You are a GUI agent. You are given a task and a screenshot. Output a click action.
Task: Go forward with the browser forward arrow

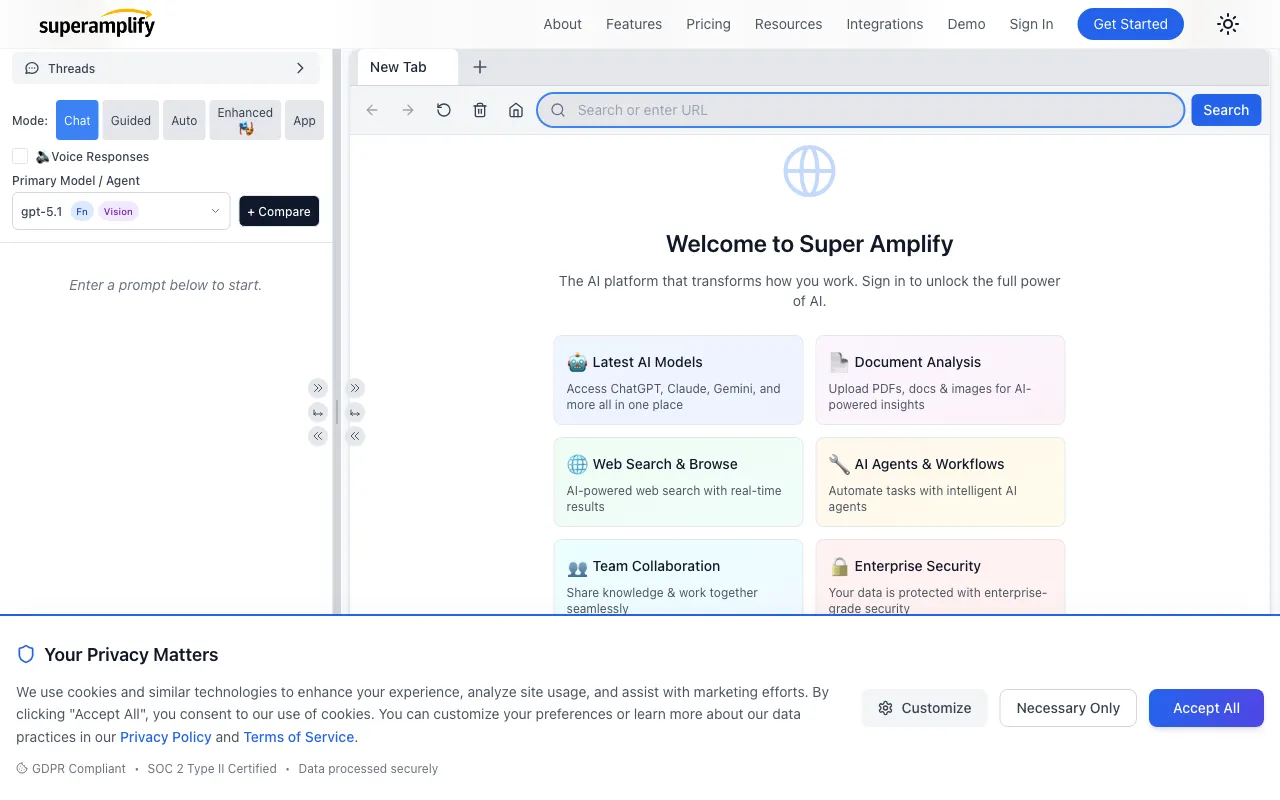coord(408,110)
